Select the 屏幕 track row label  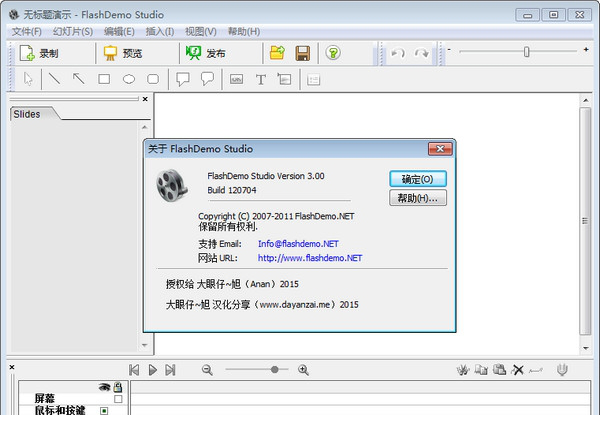pos(45,398)
